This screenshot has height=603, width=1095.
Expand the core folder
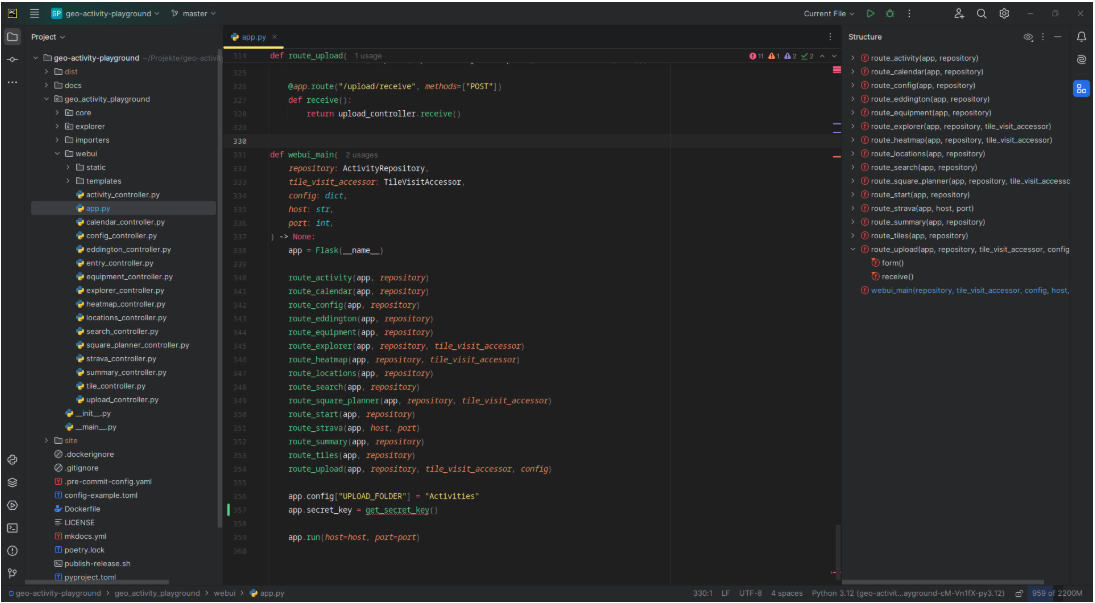point(58,112)
